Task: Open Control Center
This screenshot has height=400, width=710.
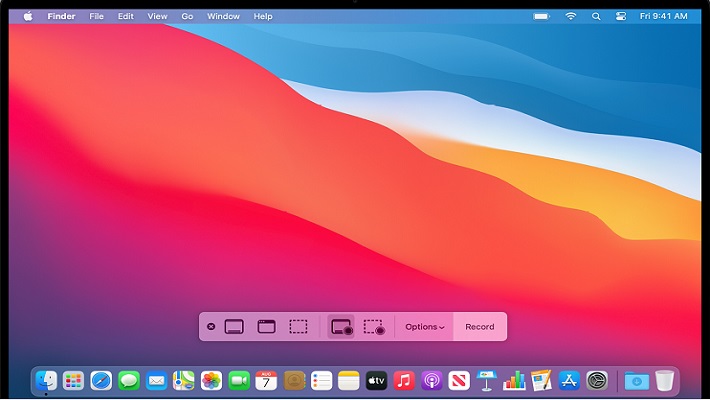Action: (620, 16)
